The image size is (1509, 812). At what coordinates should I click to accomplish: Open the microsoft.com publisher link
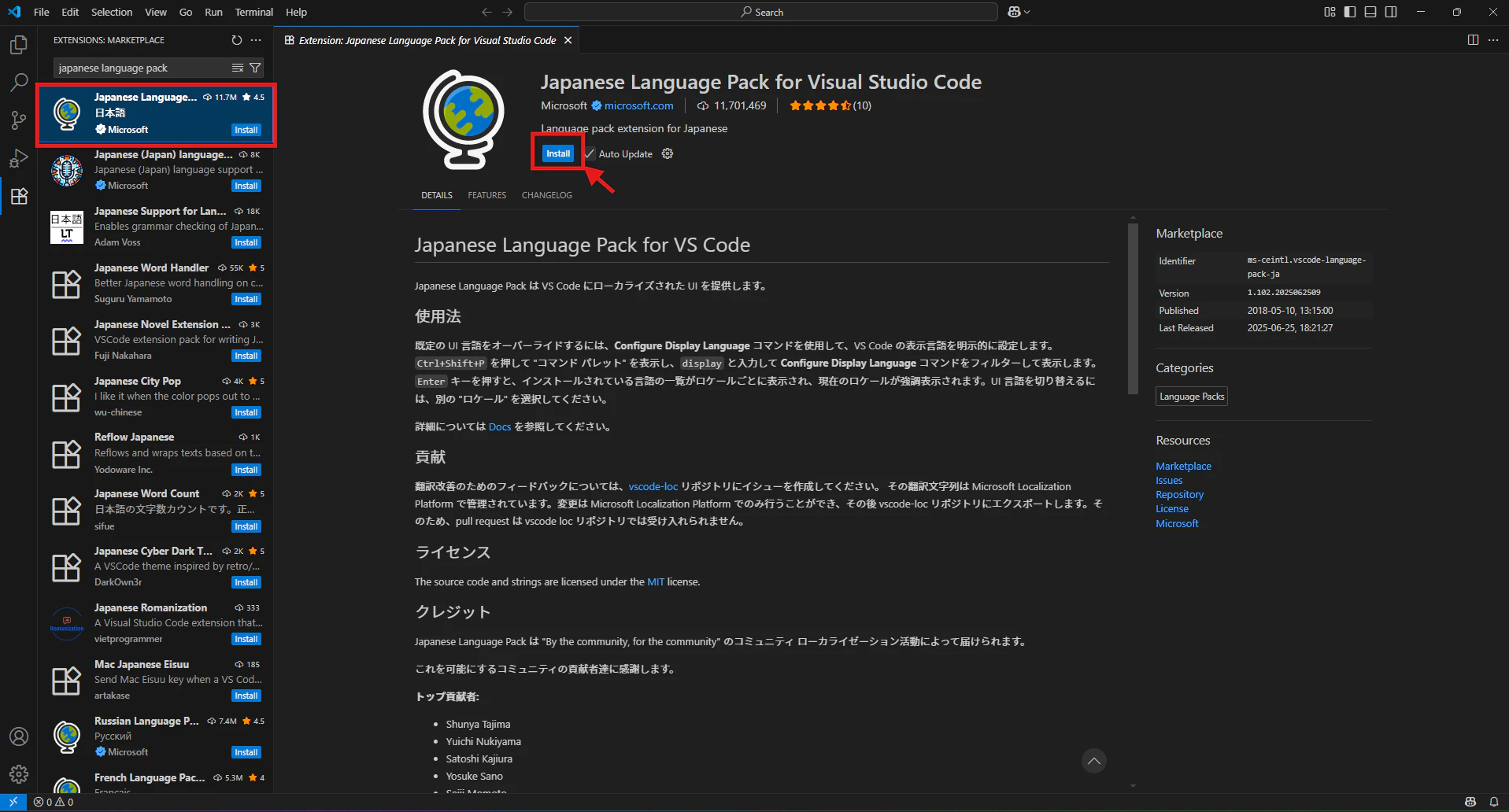(x=638, y=105)
